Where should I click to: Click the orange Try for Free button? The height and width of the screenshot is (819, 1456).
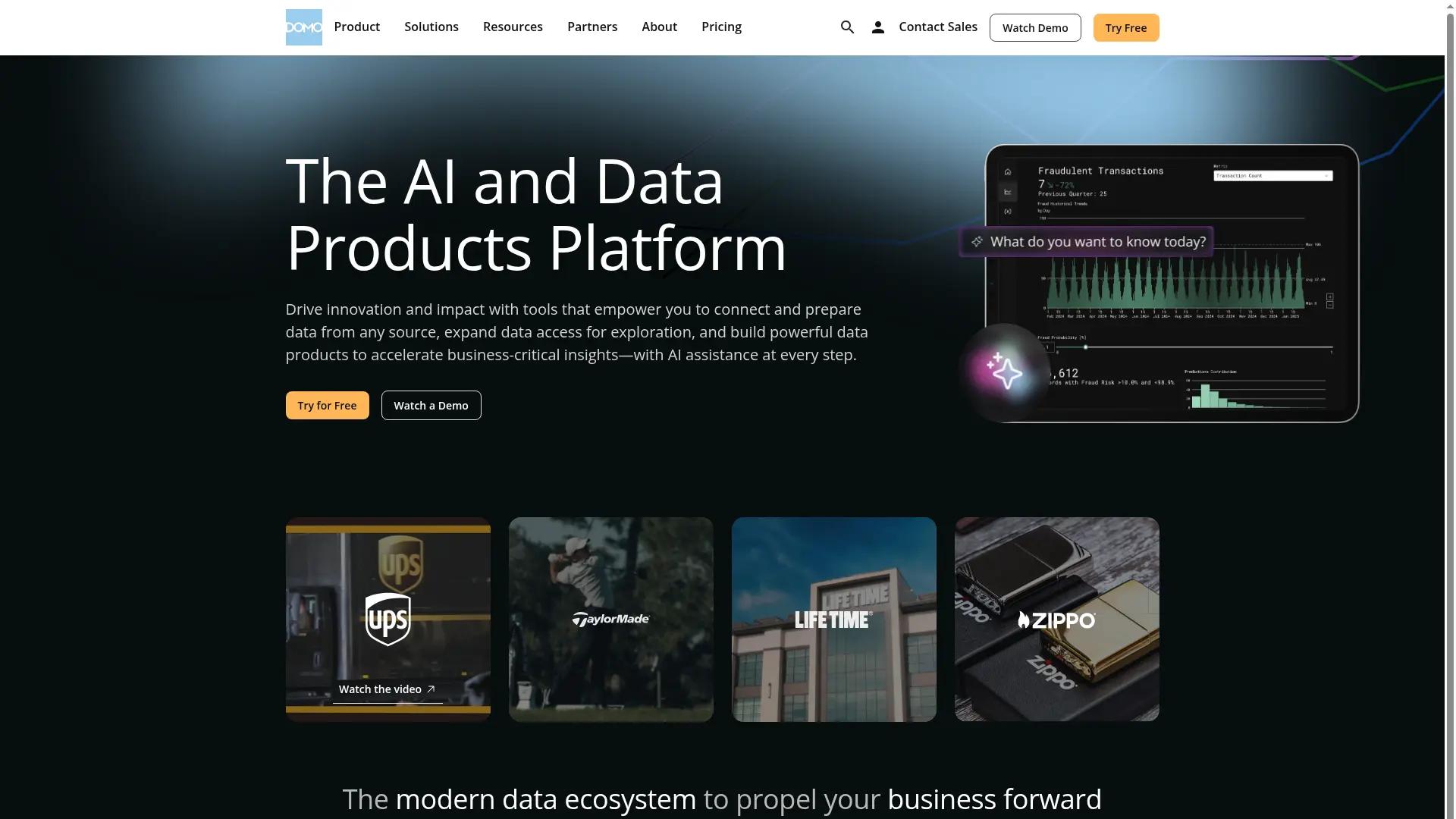327,406
